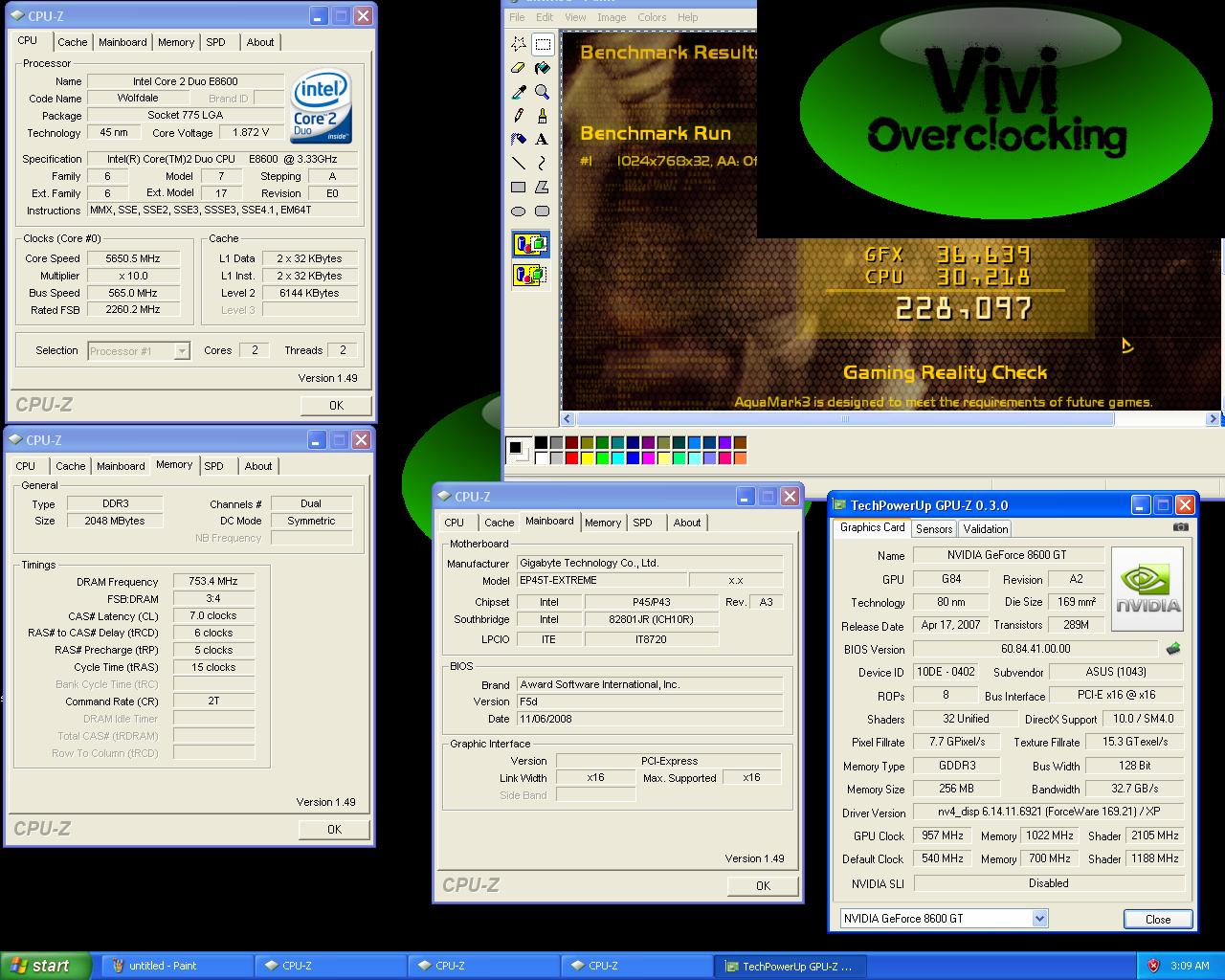The height and width of the screenshot is (980, 1225).
Task: Select the Ellipse tool in Paint
Action: [519, 212]
